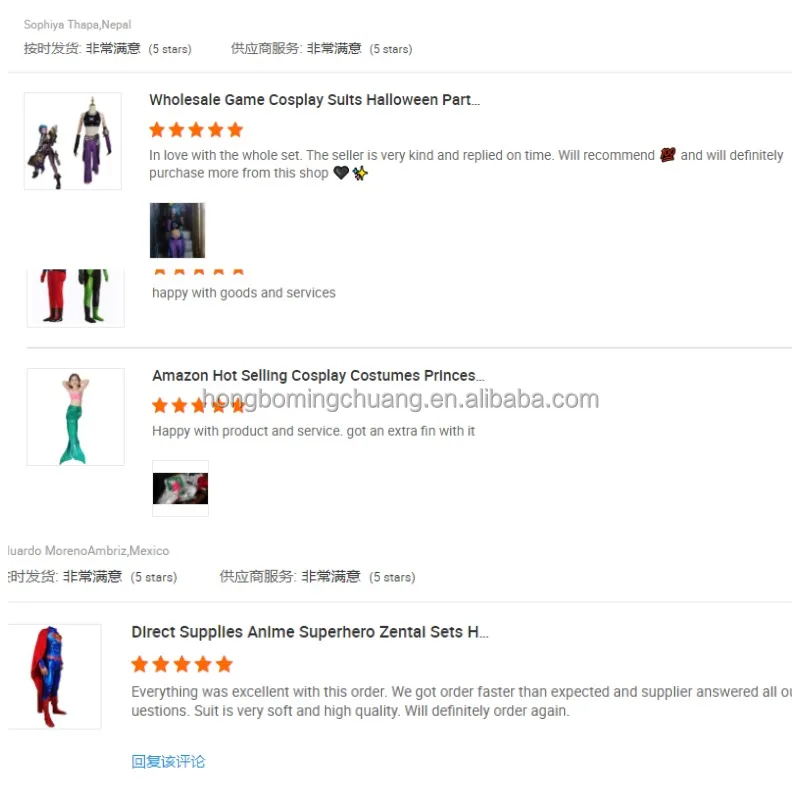800x800 pixels.
Task: Click the 回复该评论 reply link
Action: point(168,762)
